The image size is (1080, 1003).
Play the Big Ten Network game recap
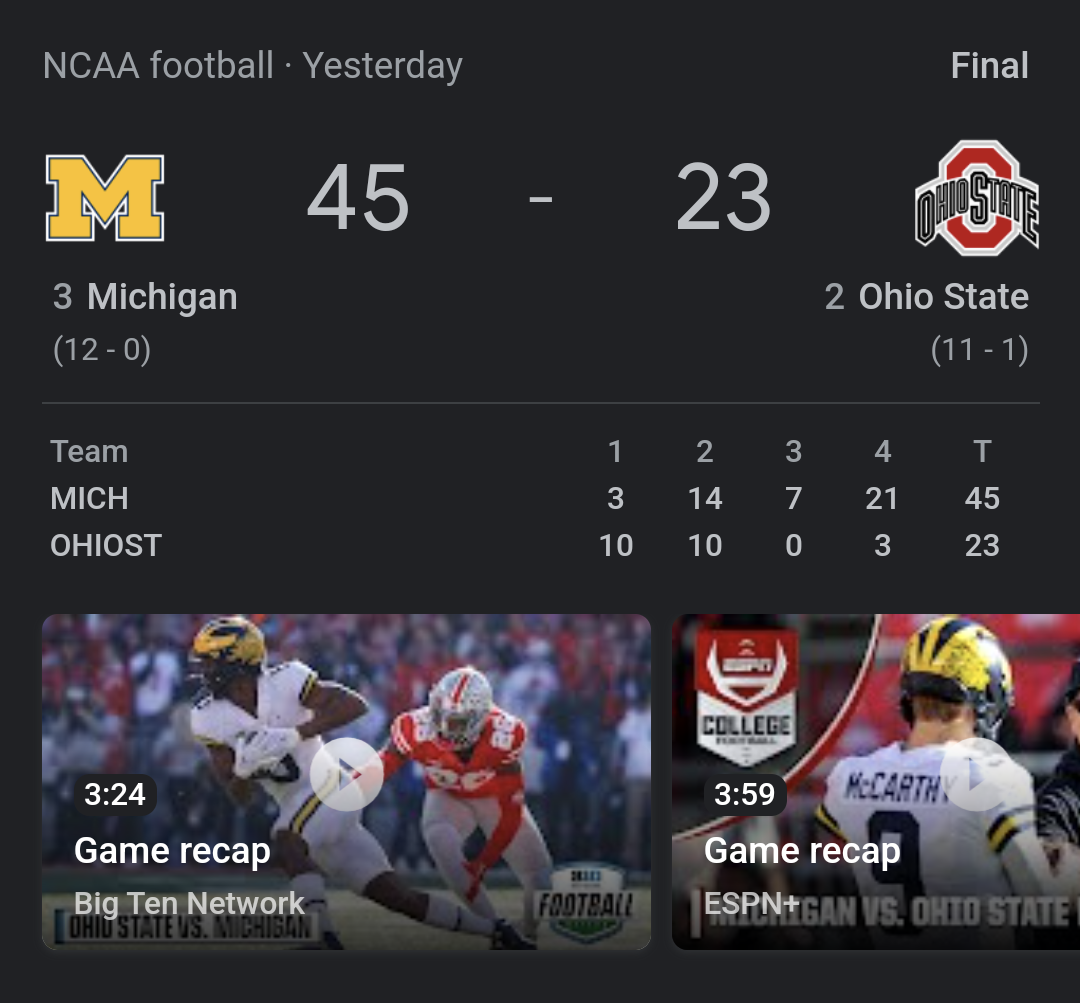tap(346, 774)
